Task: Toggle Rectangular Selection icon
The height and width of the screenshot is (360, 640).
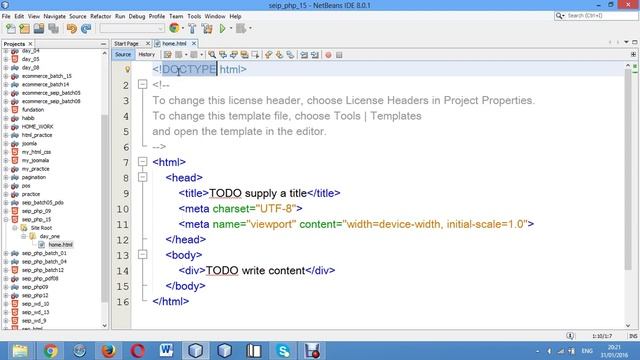Action: click(x=256, y=55)
